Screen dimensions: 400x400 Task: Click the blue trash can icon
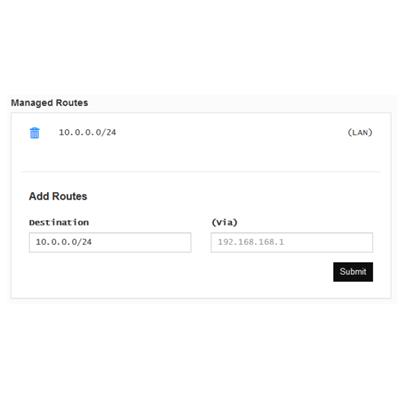point(35,133)
